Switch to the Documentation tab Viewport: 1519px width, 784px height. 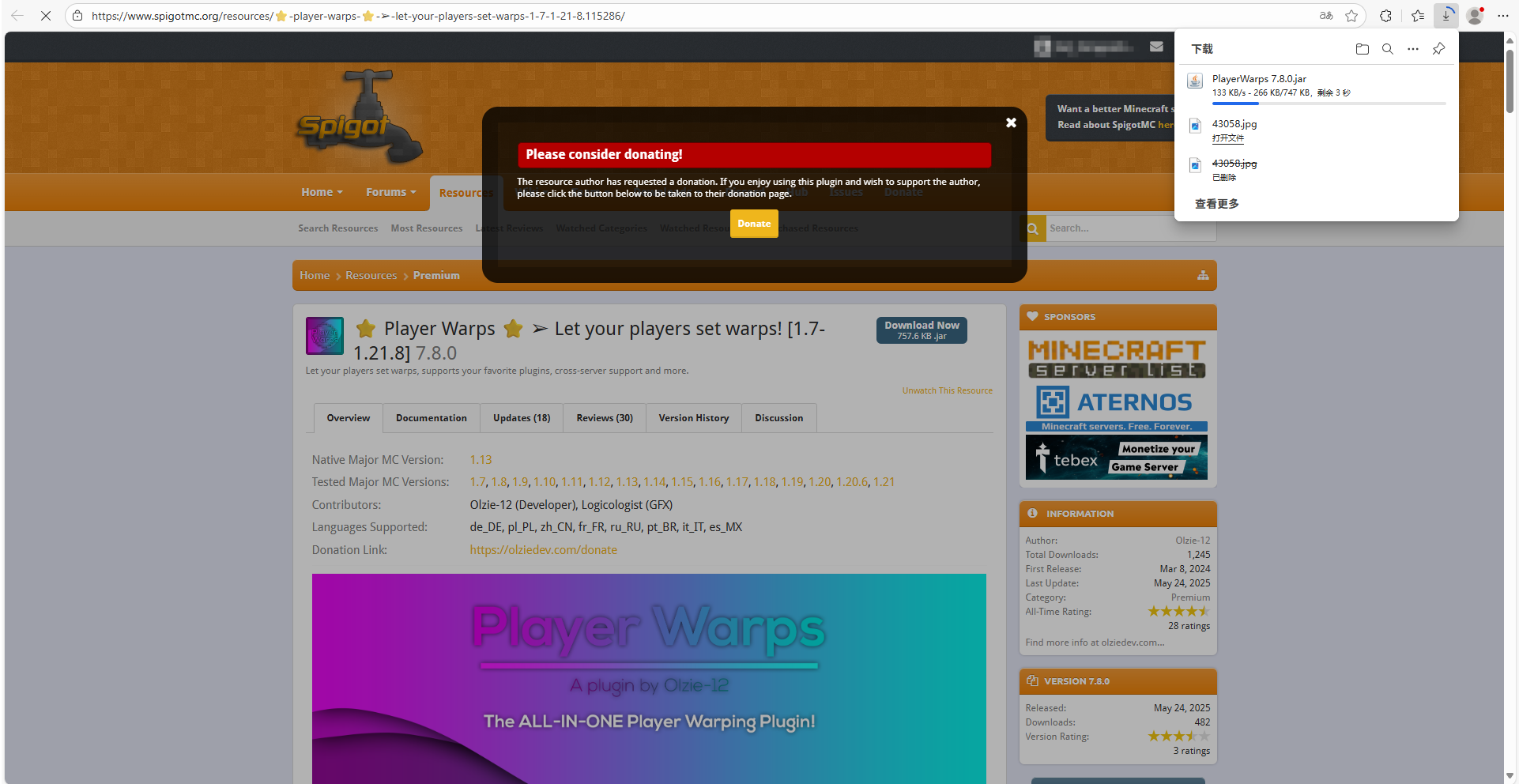(x=431, y=418)
